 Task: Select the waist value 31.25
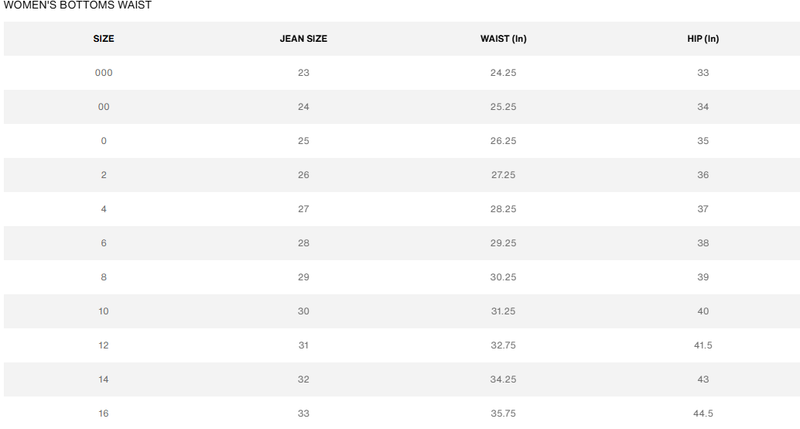[503, 311]
